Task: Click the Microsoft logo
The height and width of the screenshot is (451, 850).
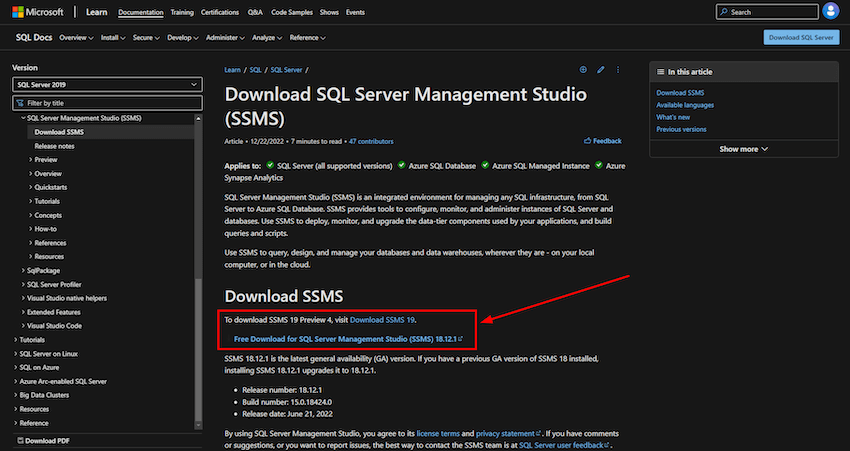Action: [x=37, y=12]
